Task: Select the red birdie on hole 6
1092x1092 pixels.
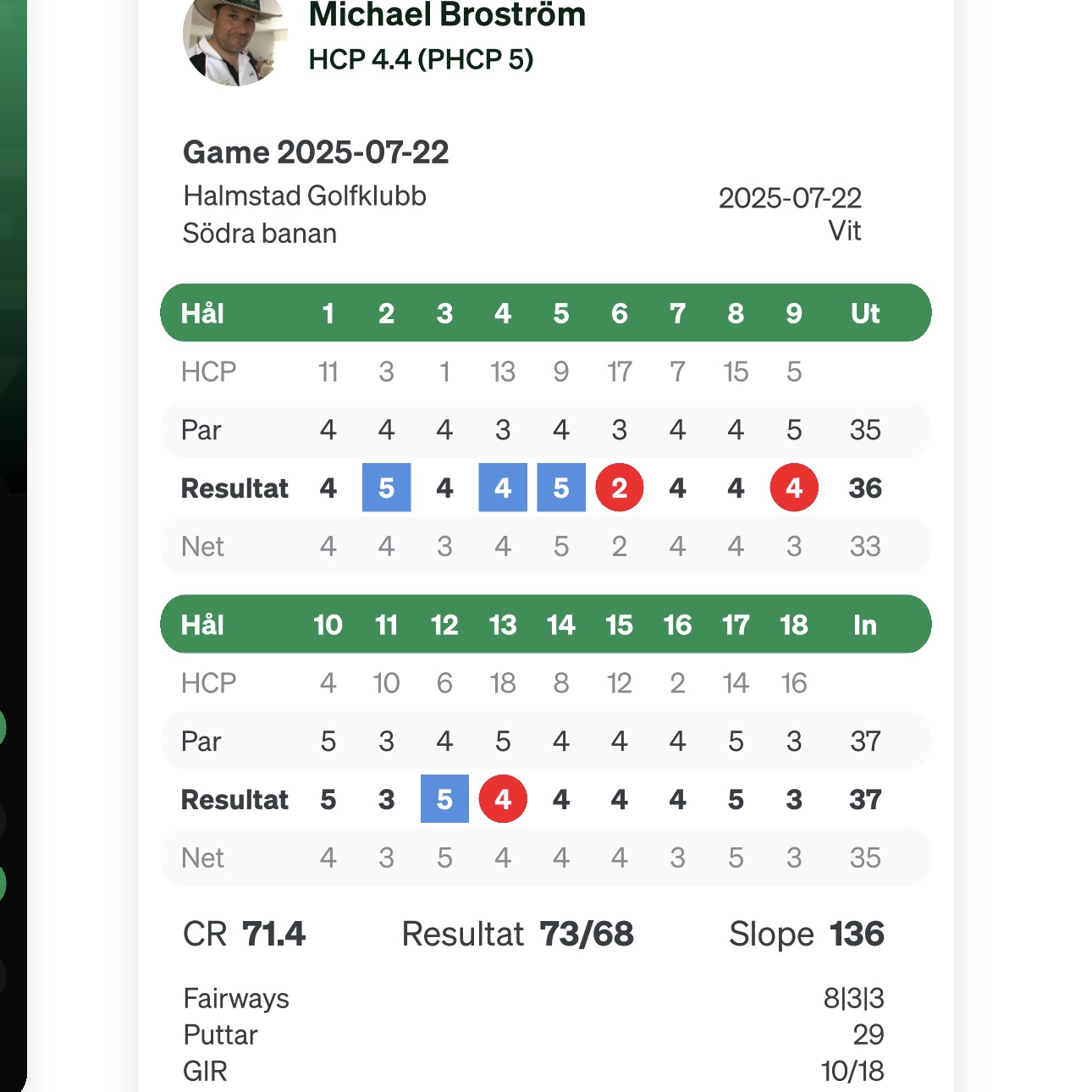Action: tap(620, 488)
